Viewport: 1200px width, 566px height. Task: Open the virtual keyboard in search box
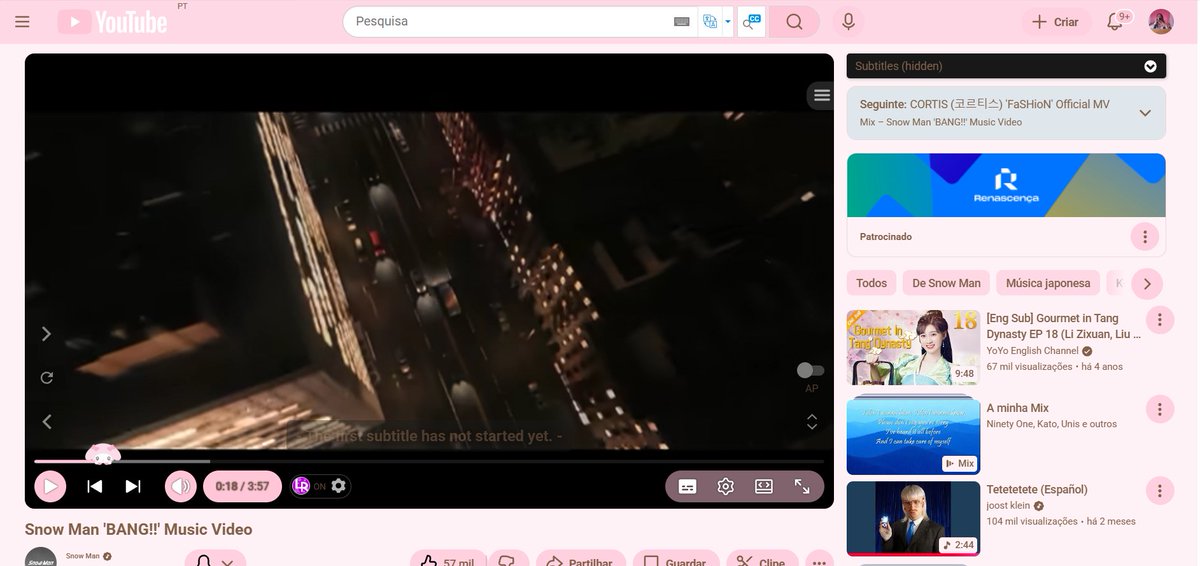point(682,22)
